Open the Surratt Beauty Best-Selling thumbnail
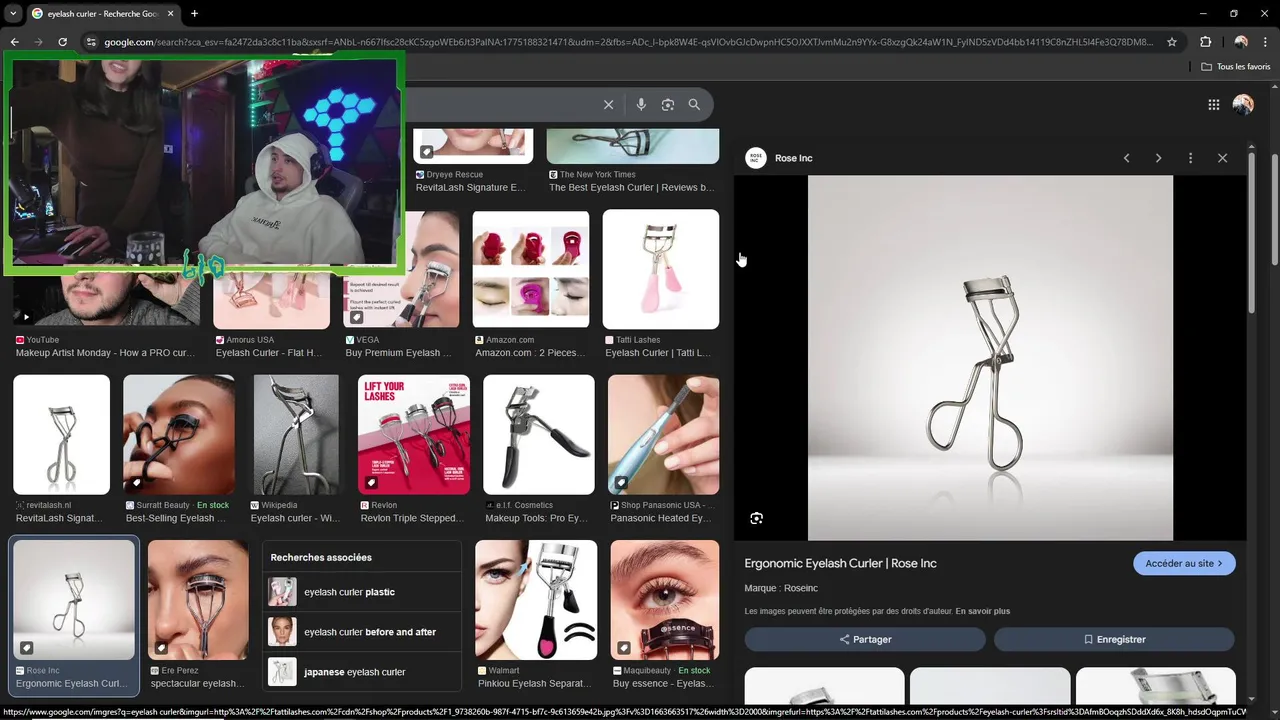1280x720 pixels. tap(179, 435)
